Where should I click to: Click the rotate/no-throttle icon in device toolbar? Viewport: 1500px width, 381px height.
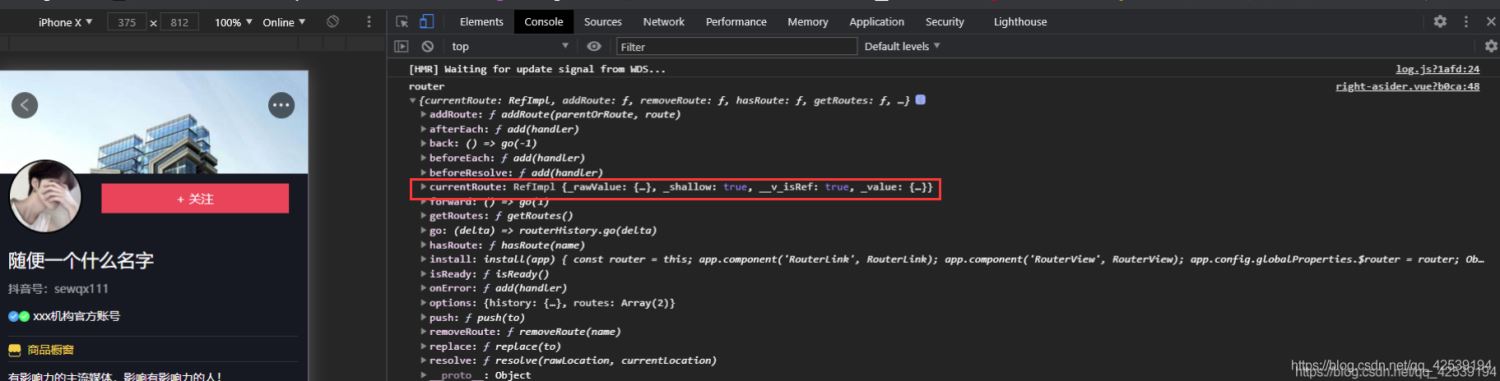[x=333, y=22]
